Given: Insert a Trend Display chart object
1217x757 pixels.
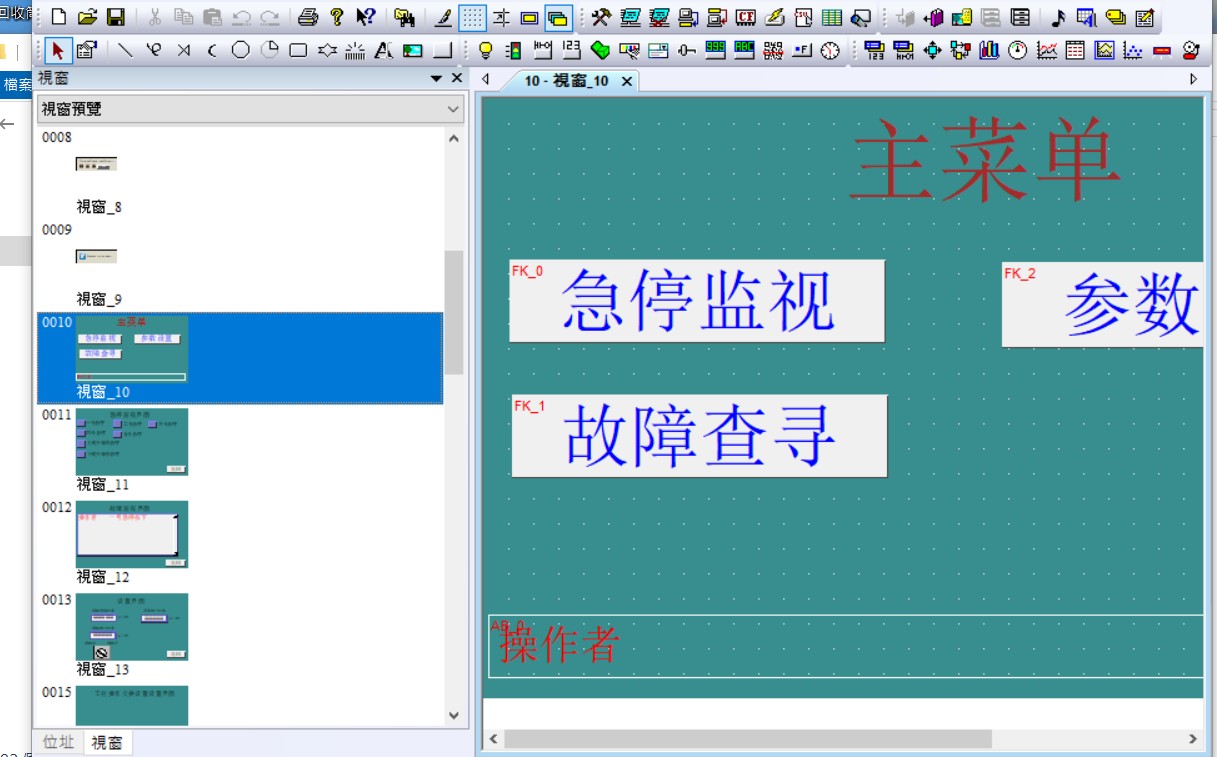Looking at the screenshot, I should 1046,50.
